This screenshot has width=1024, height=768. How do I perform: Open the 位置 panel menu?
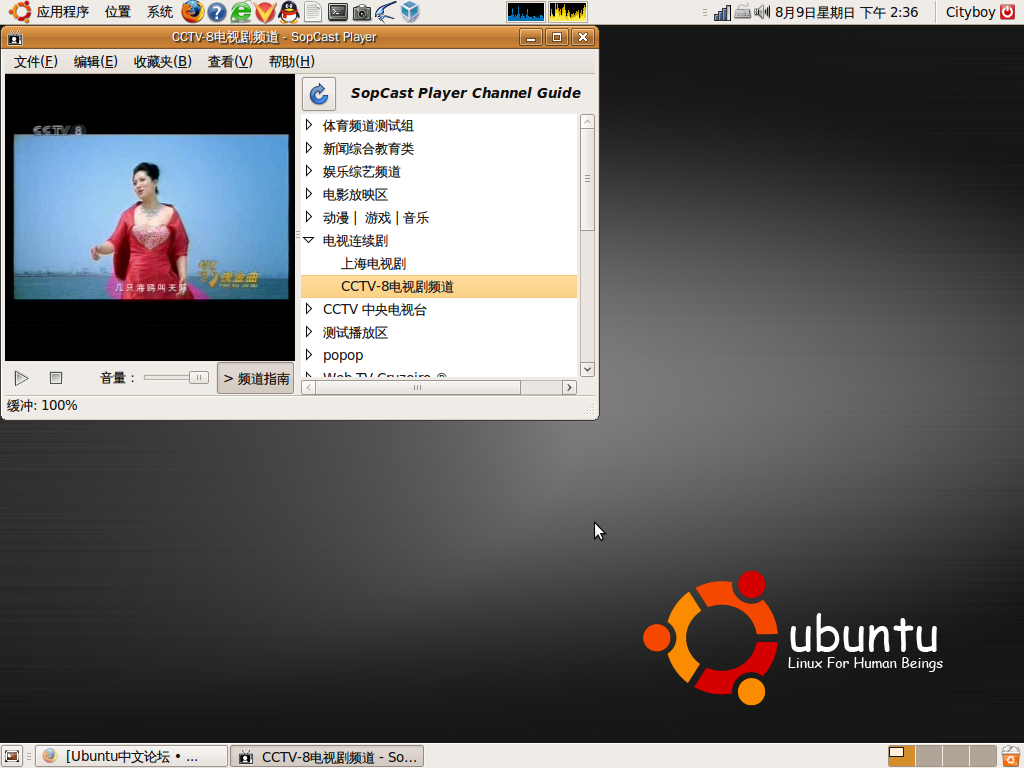[118, 12]
